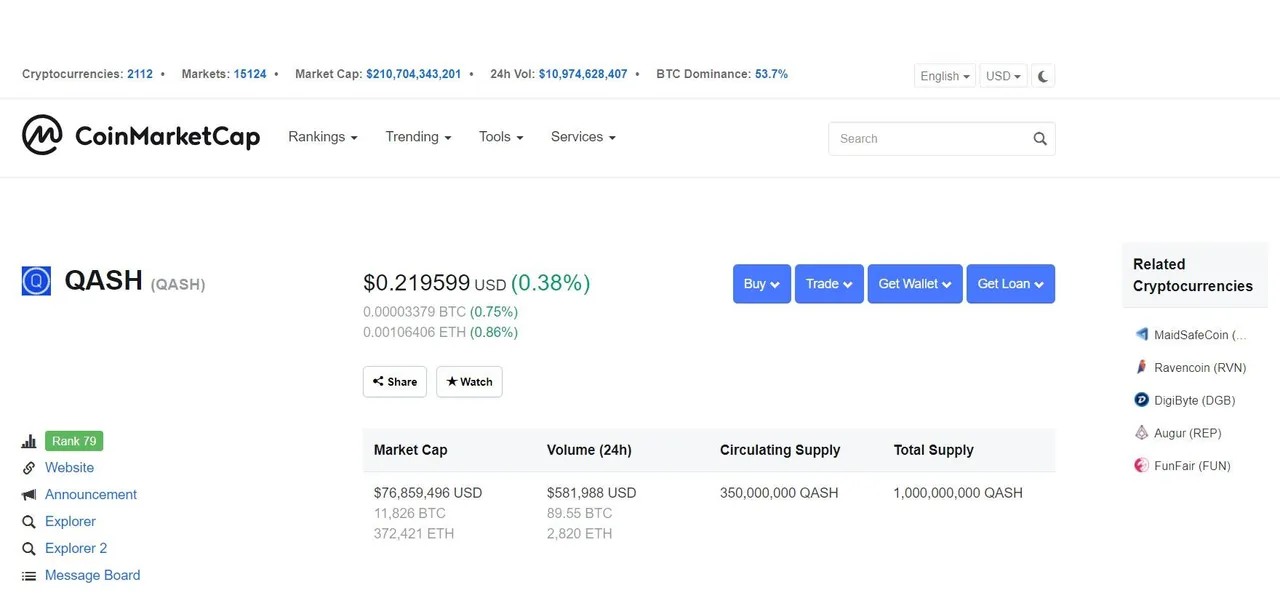Click the Watch star button
This screenshot has height=591, width=1280.
pos(469,382)
